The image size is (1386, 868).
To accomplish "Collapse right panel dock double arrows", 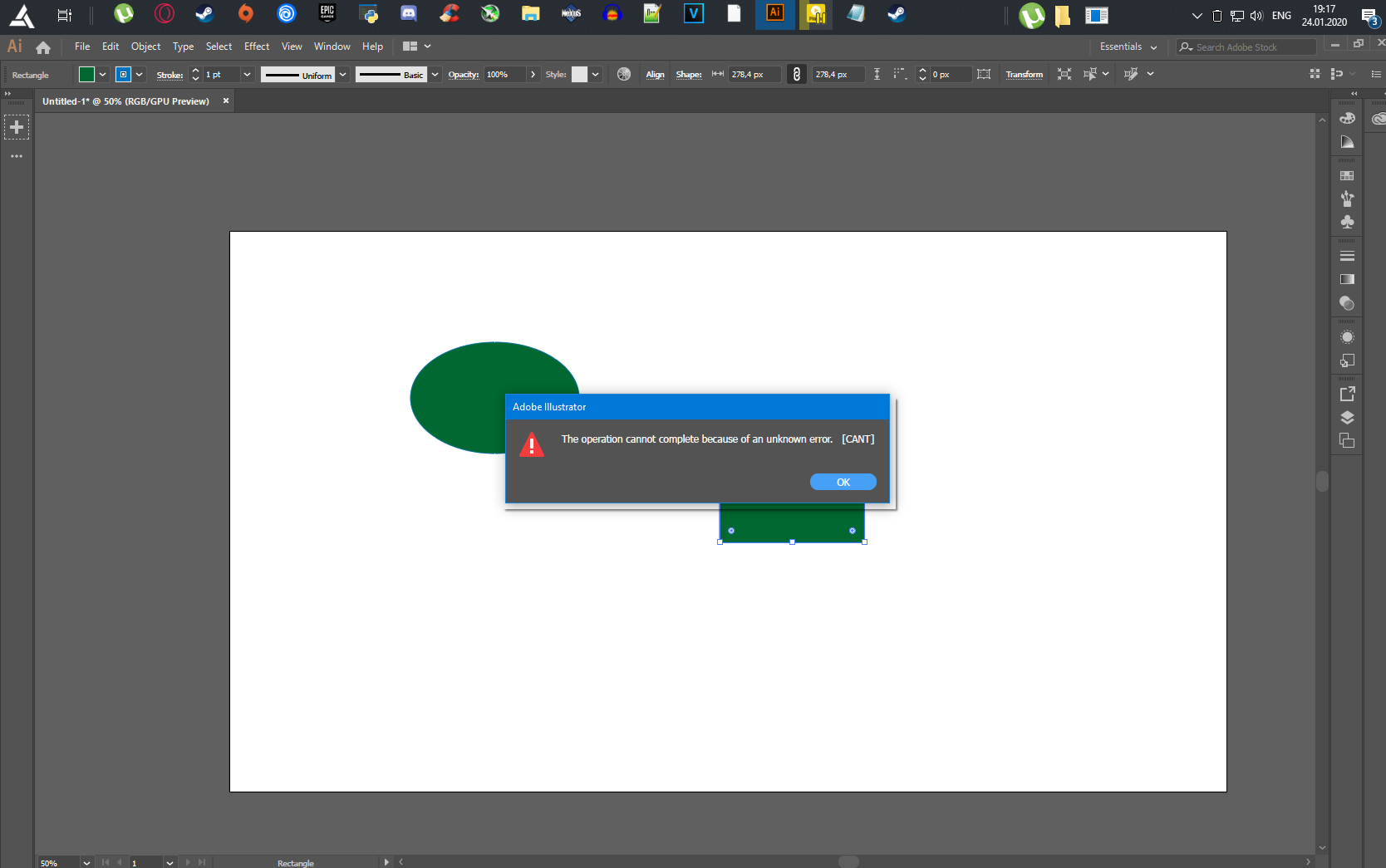I will click(x=1354, y=93).
